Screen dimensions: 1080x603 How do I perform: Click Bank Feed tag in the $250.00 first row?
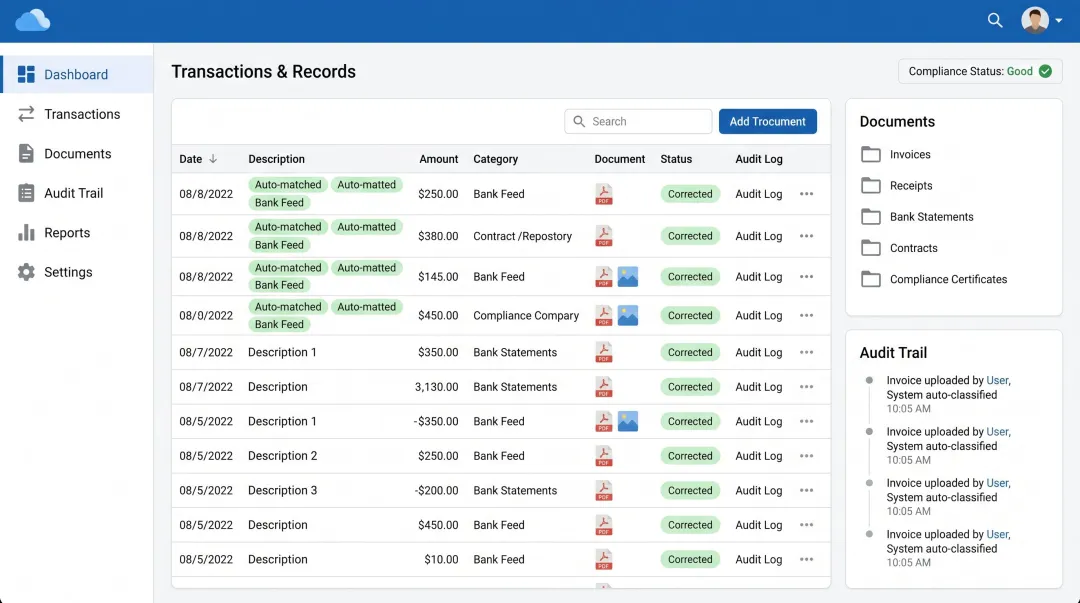coord(279,203)
